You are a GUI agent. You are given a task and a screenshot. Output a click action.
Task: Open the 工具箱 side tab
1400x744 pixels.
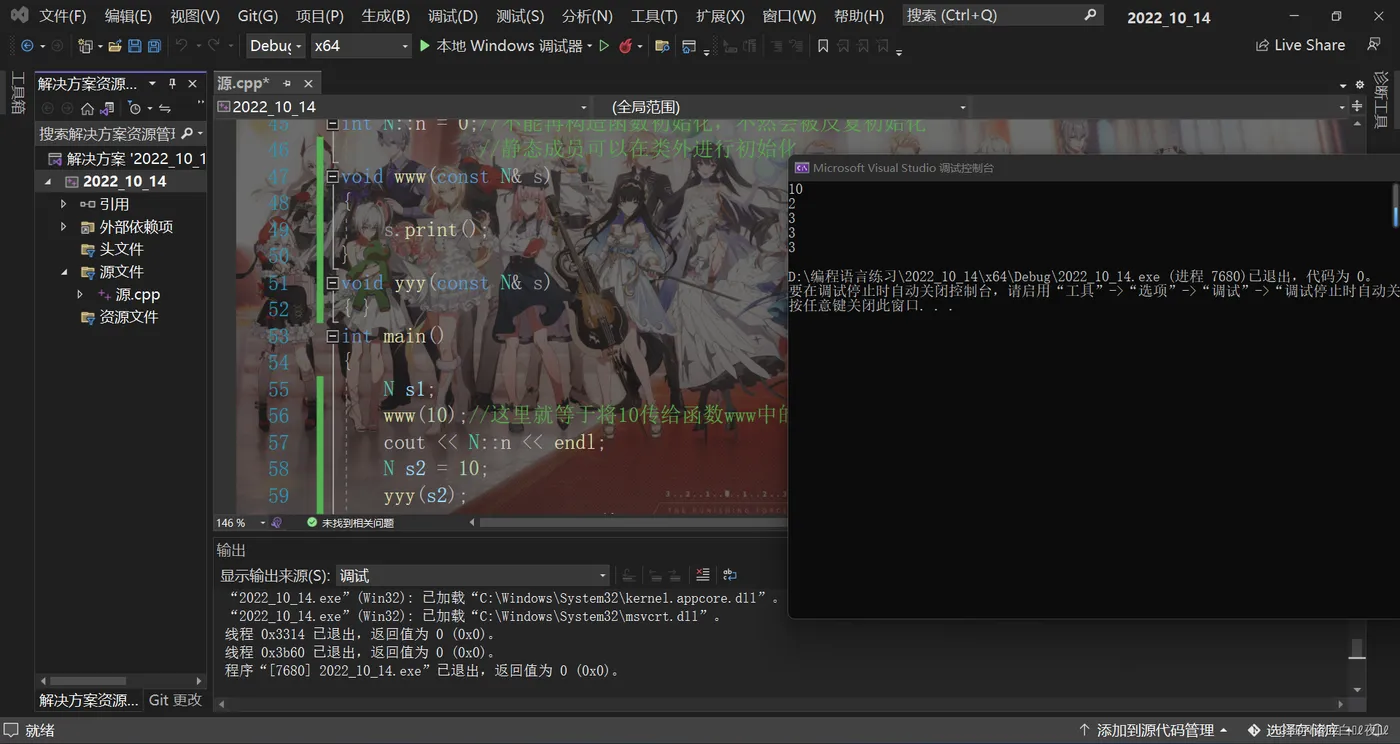tap(17, 94)
